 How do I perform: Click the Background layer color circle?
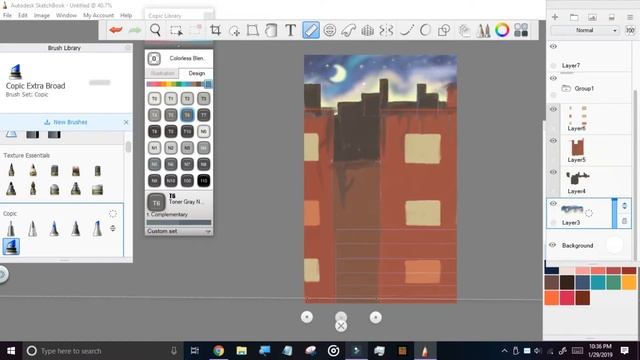(614, 245)
